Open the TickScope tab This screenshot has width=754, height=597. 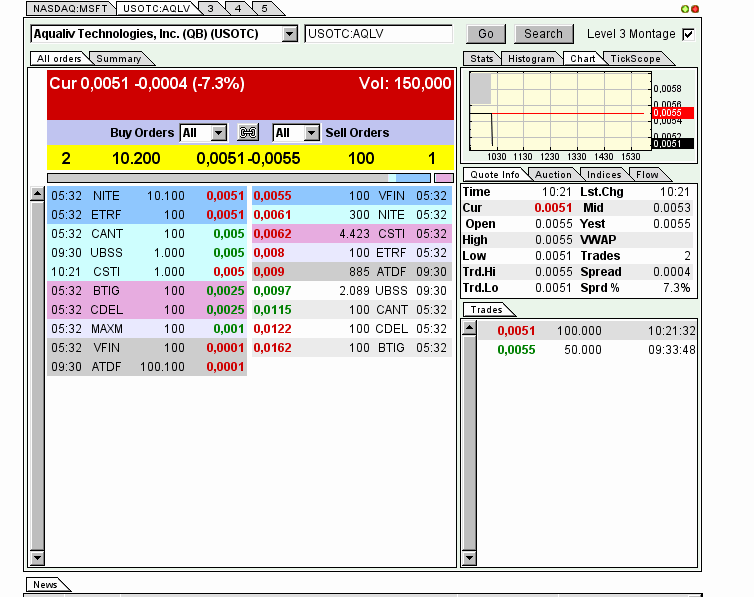pyautogui.click(x=635, y=59)
